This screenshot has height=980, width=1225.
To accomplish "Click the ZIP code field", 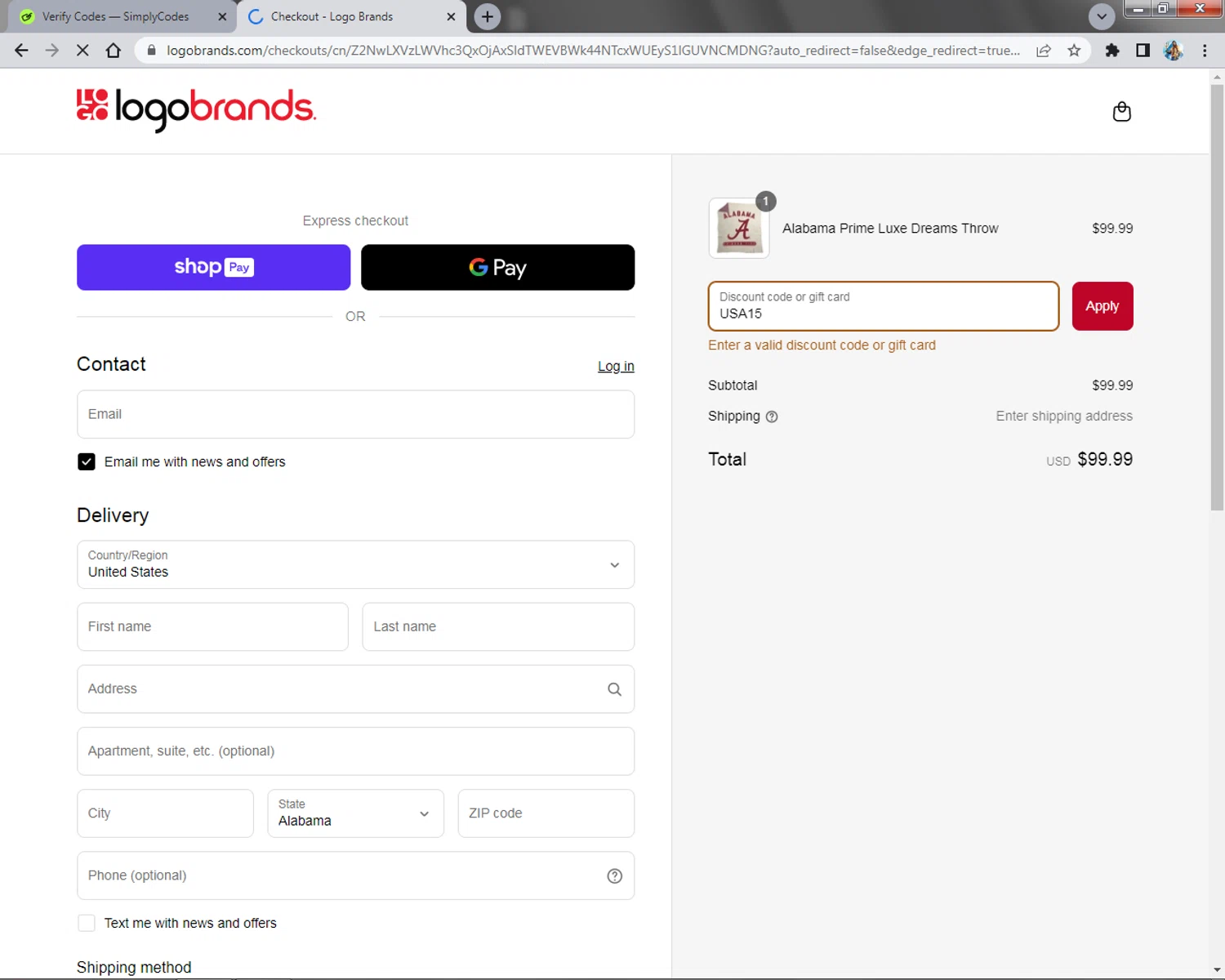I will 546,813.
